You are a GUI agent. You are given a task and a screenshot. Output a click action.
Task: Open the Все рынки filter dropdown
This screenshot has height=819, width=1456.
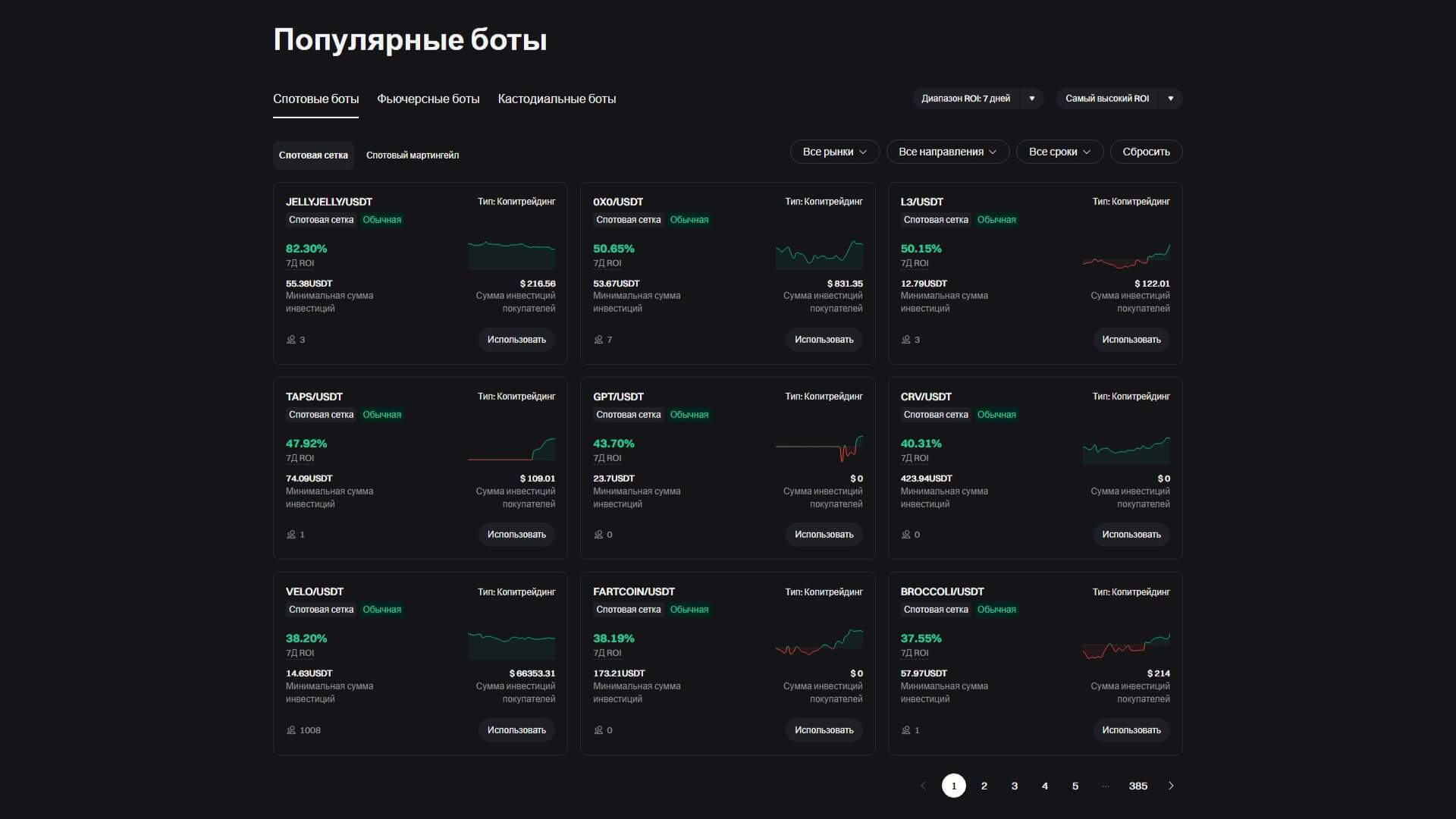(834, 152)
